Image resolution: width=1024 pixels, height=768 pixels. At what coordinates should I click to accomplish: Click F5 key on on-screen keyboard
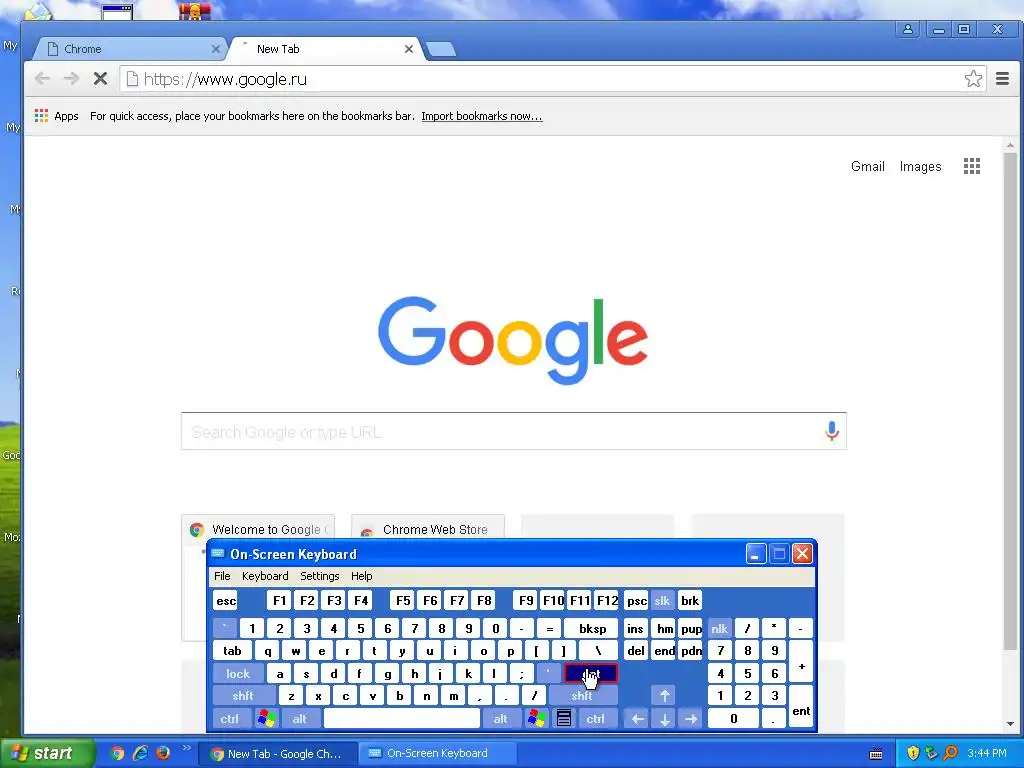coord(403,600)
